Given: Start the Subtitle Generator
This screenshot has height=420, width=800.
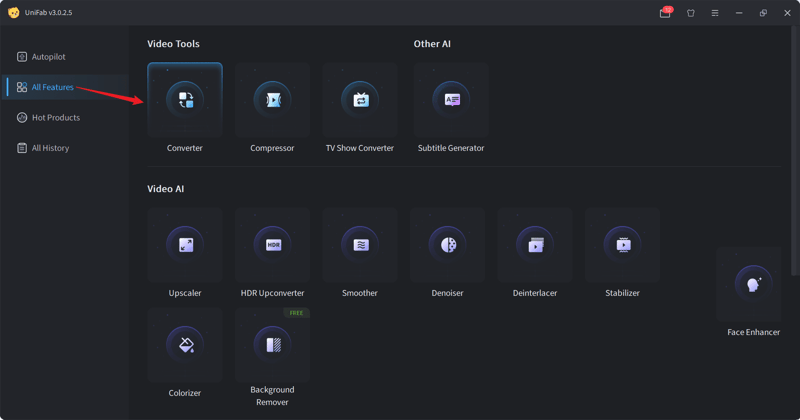Looking at the screenshot, I should click(451, 100).
